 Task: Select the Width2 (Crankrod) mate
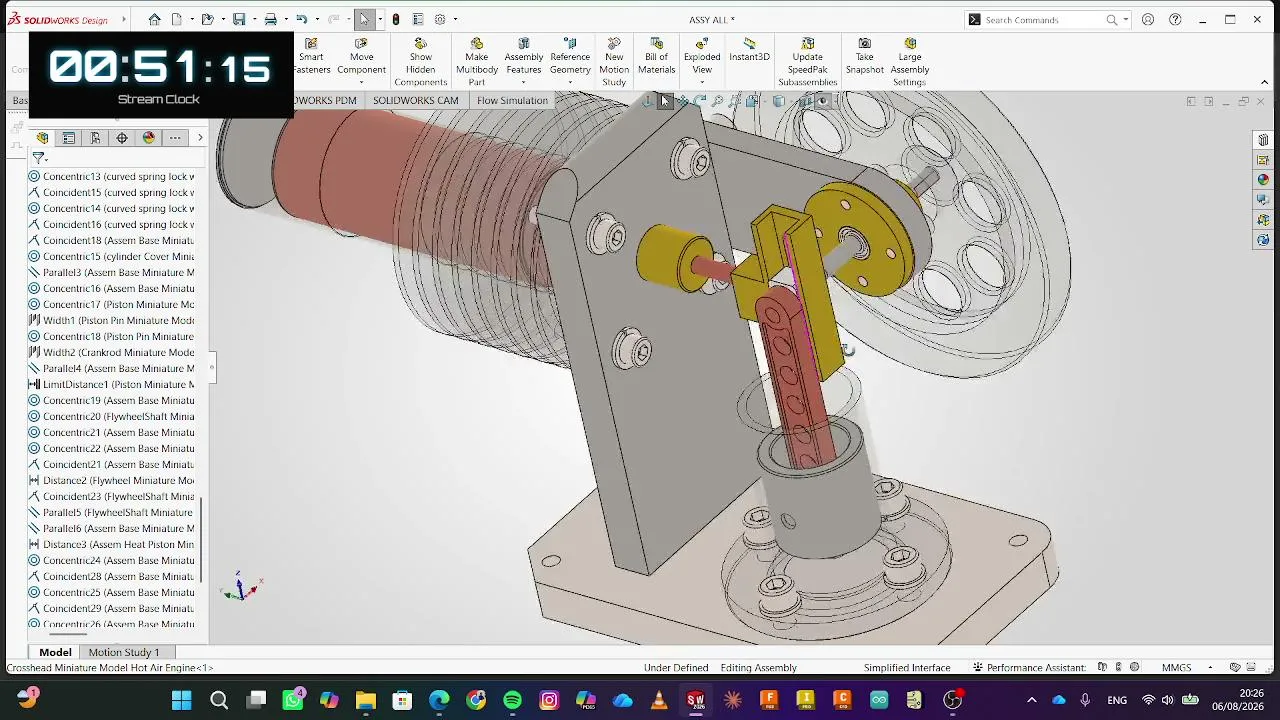[x=111, y=352]
